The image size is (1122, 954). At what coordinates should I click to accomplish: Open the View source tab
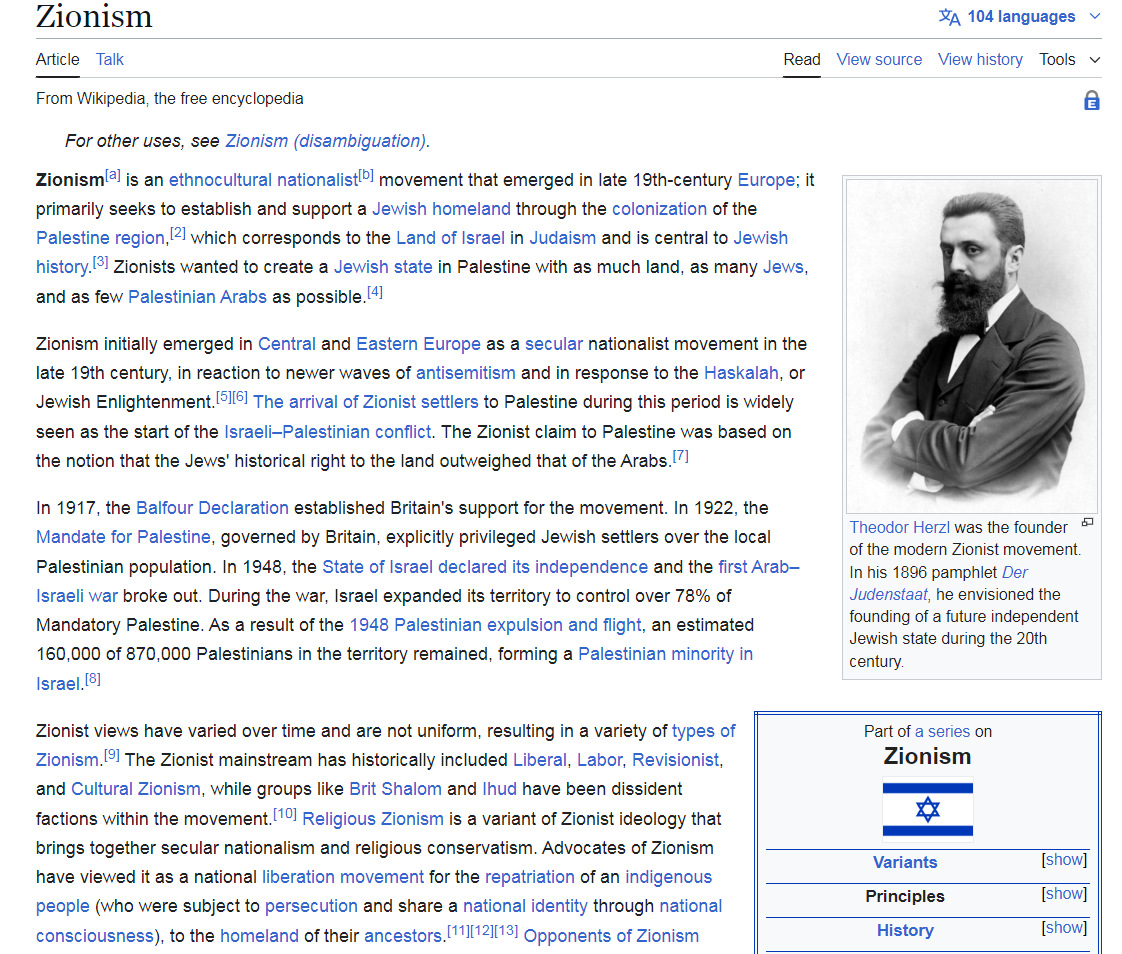click(x=879, y=59)
